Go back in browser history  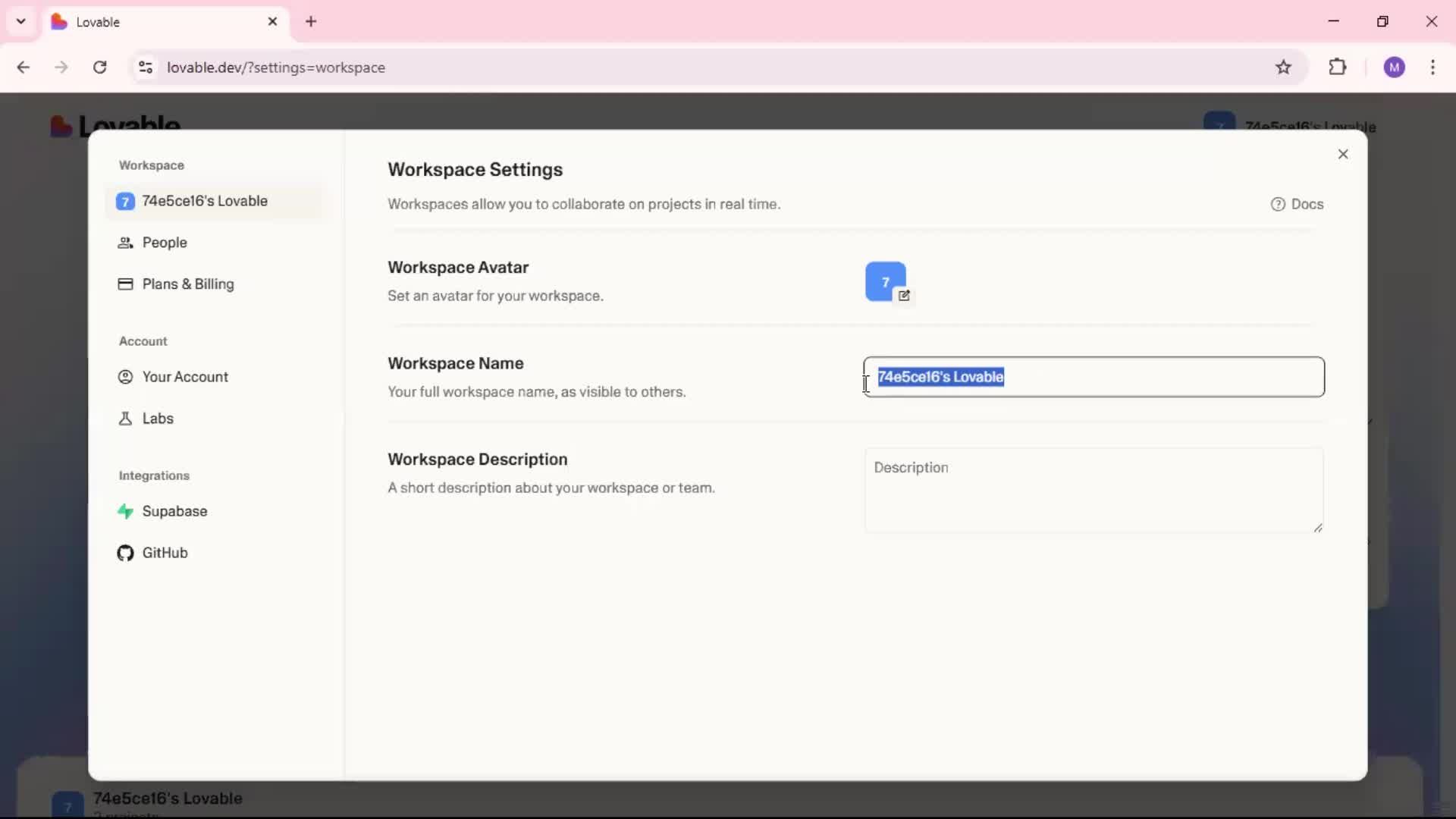[24, 67]
